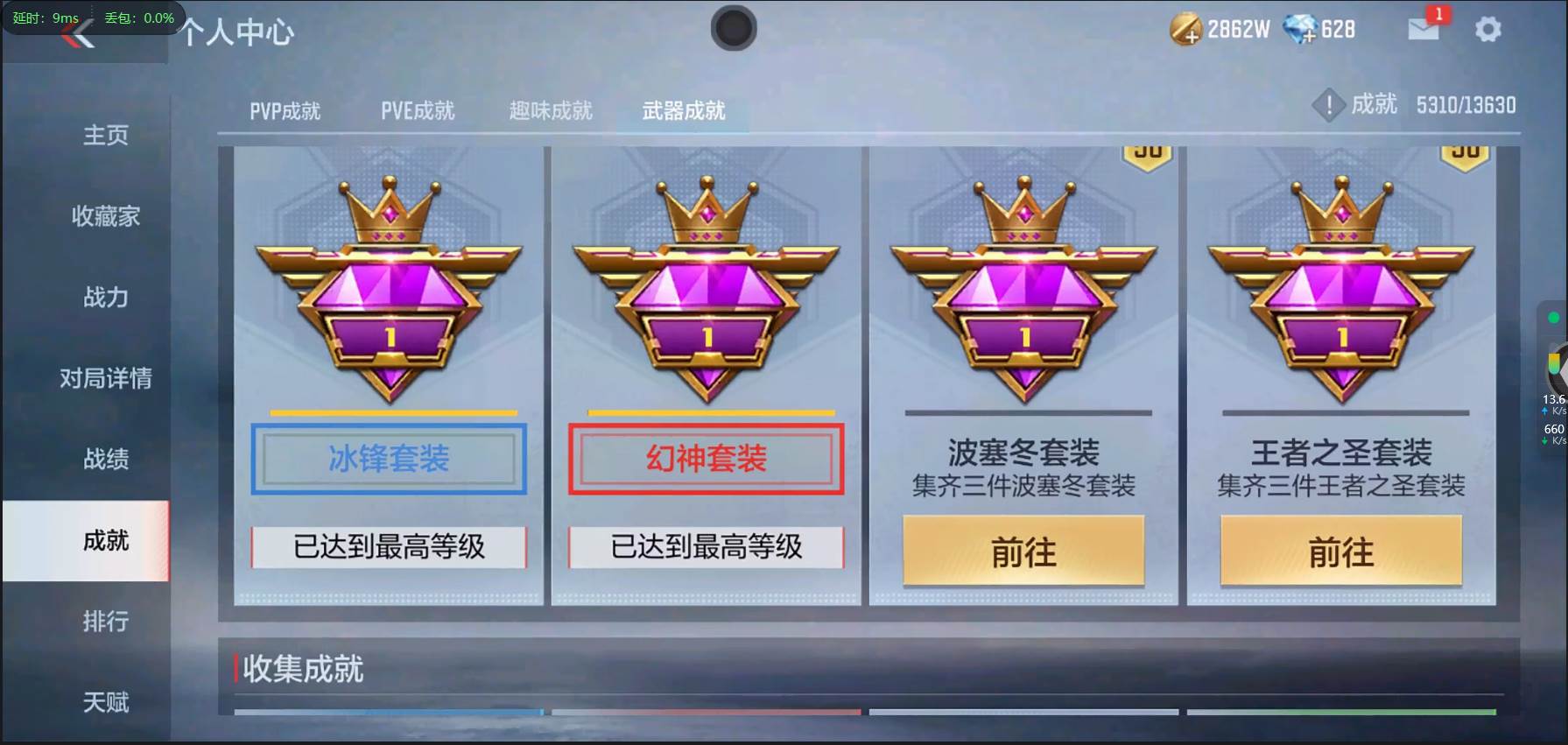Open the 趣味成就 tab
Image resolution: width=1568 pixels, height=745 pixels.
pyautogui.click(x=551, y=111)
